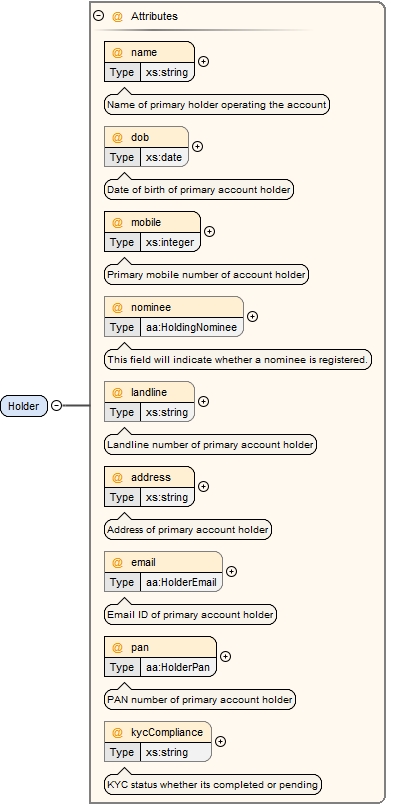This screenshot has height=805, width=403.
Task: Expand the pan attribute plus icon
Action: (225, 657)
